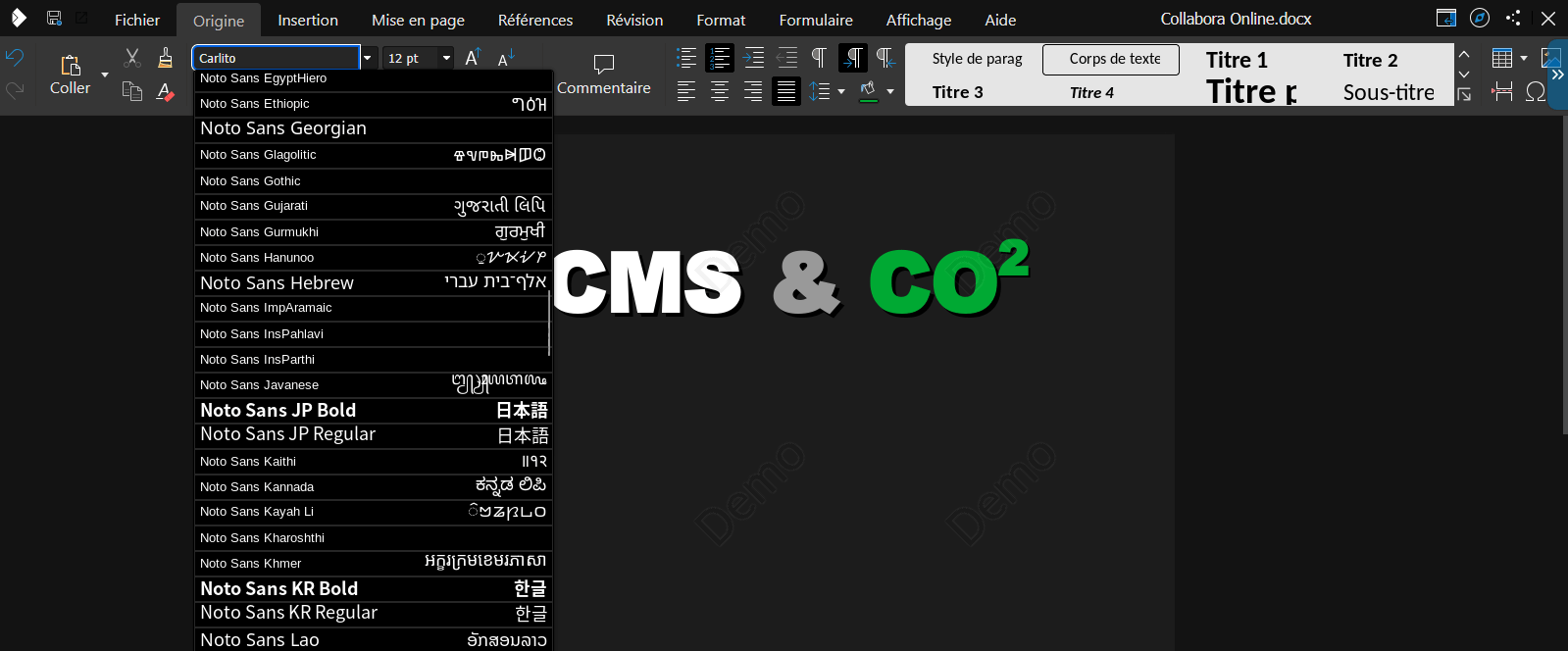Viewport: 1568px width, 651px height.
Task: Open the line spacing dropdown arrow
Action: [x=841, y=91]
